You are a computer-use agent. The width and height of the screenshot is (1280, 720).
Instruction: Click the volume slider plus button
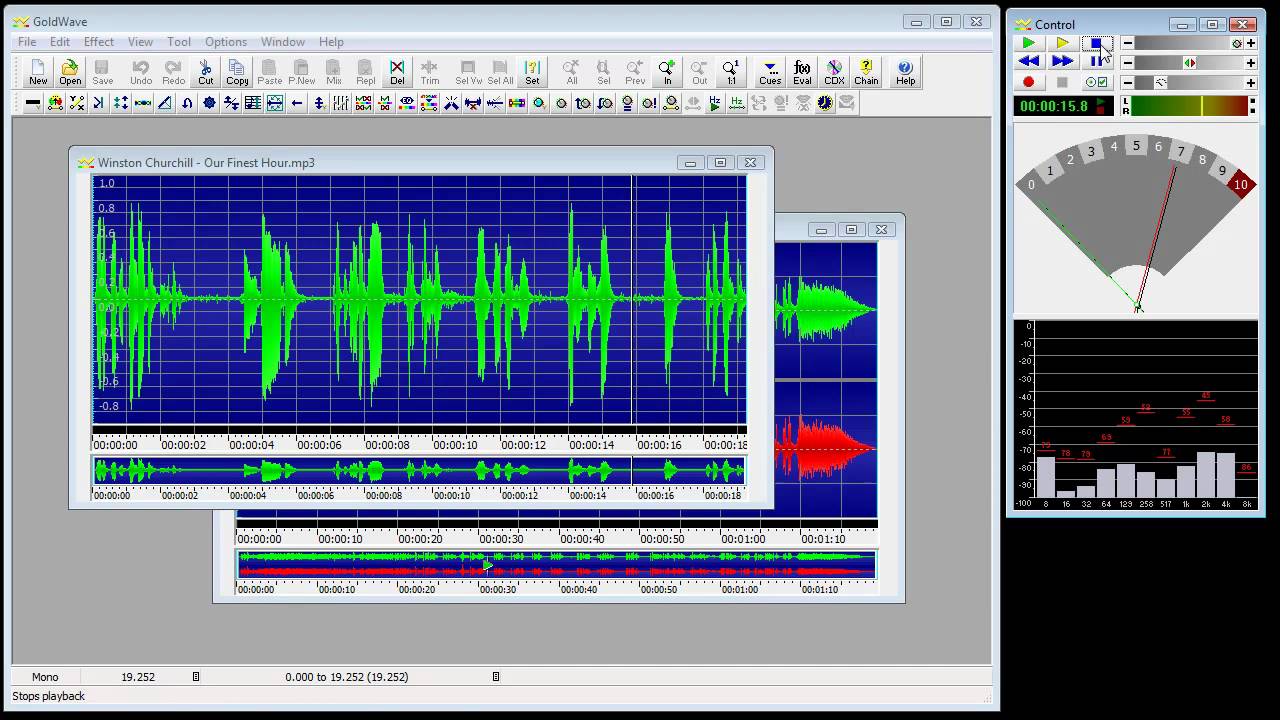click(1250, 43)
